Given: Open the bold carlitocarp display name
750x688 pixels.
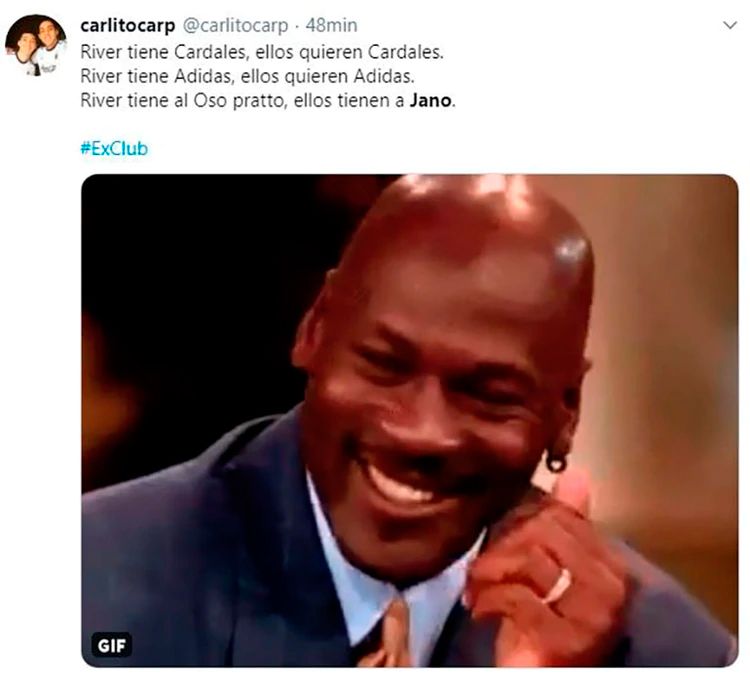Looking at the screenshot, I should click(128, 25).
